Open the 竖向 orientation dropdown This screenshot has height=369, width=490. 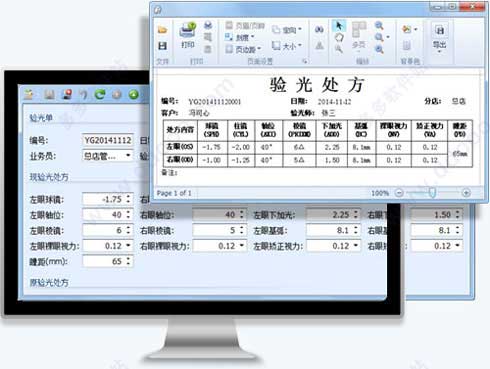(x=287, y=30)
